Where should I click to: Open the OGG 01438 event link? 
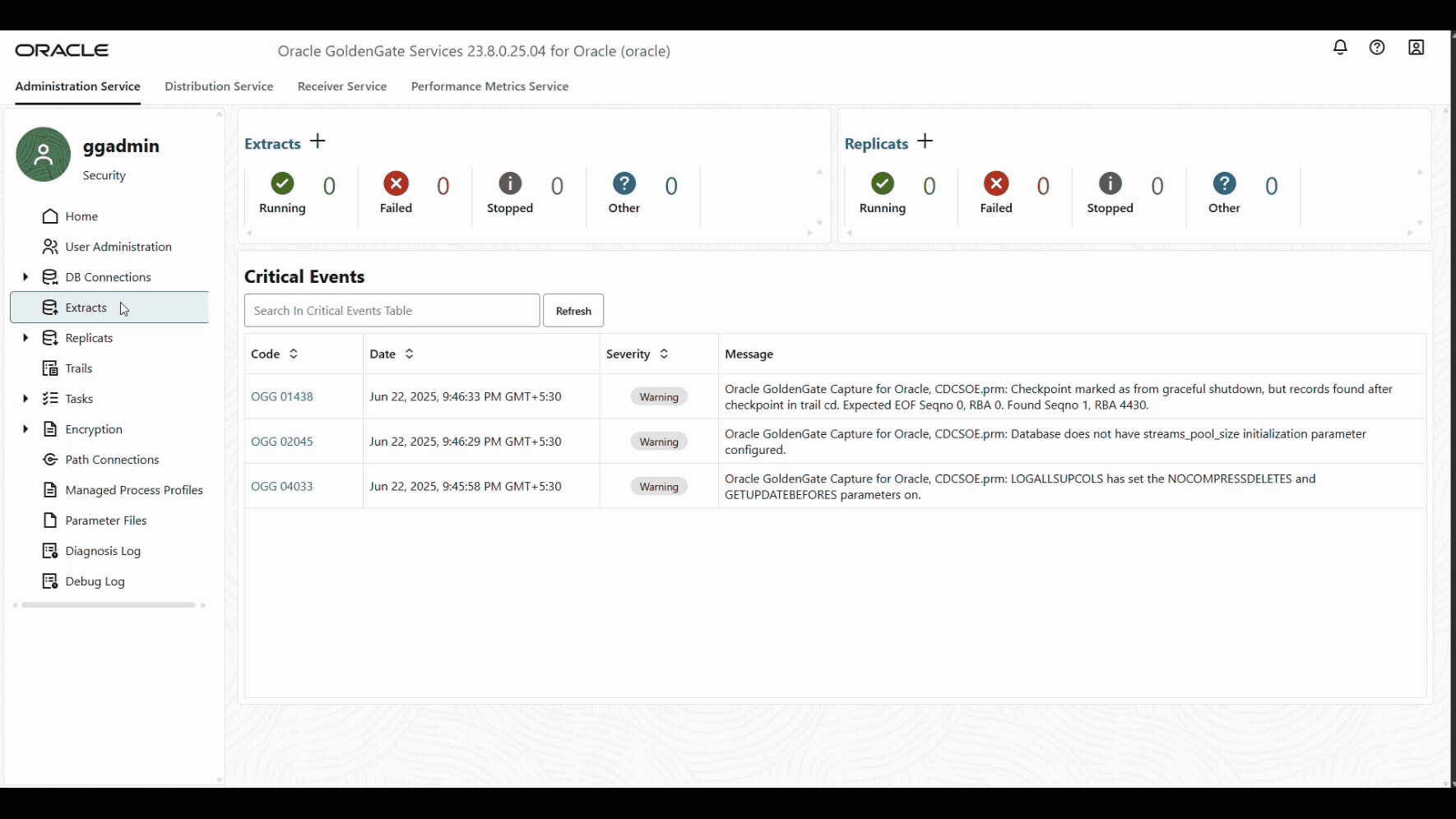point(282,396)
